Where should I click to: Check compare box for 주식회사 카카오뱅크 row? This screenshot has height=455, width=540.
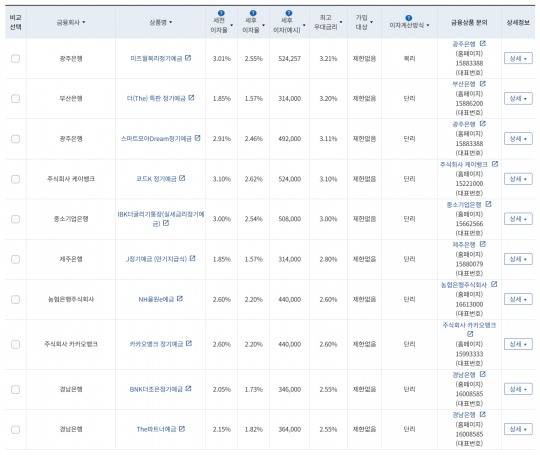point(15,344)
